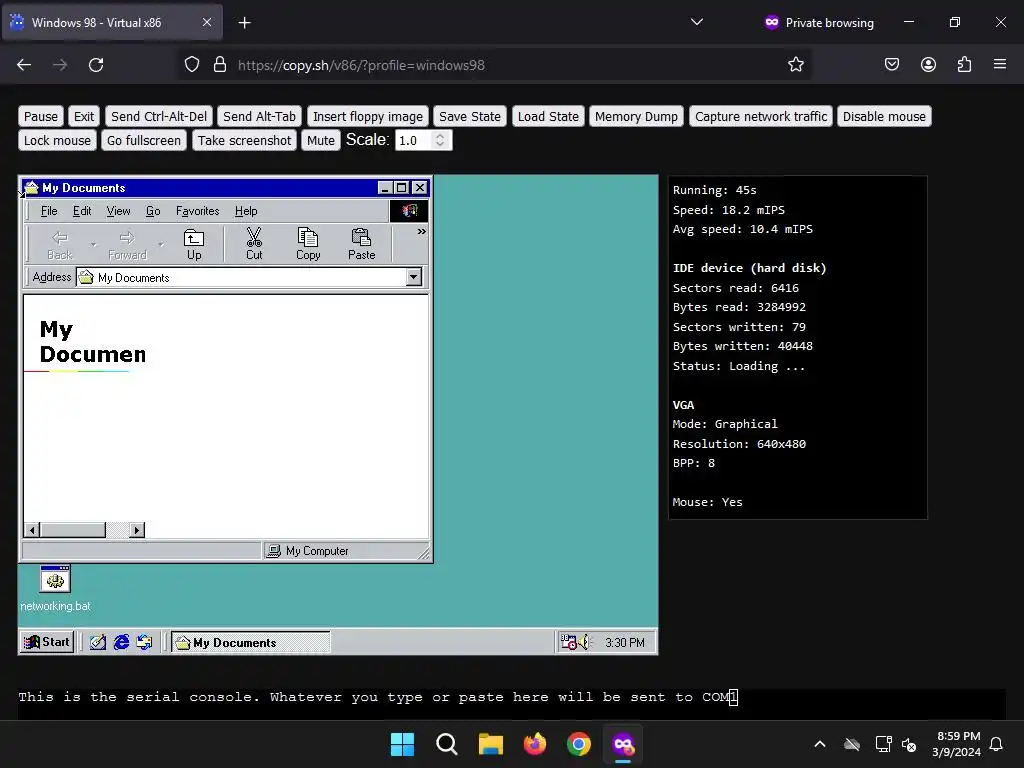Toggle the Disable mouse button
Image resolution: width=1024 pixels, height=768 pixels.
tap(884, 116)
